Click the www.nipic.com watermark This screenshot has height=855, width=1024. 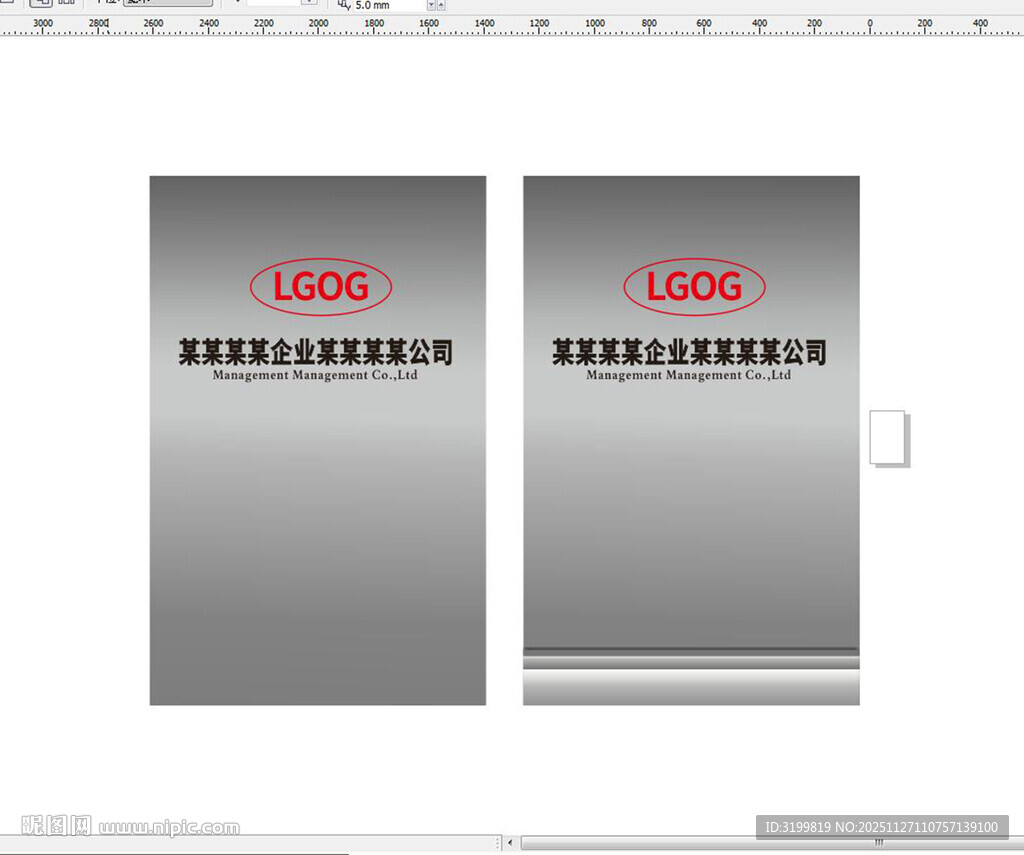click(x=168, y=827)
